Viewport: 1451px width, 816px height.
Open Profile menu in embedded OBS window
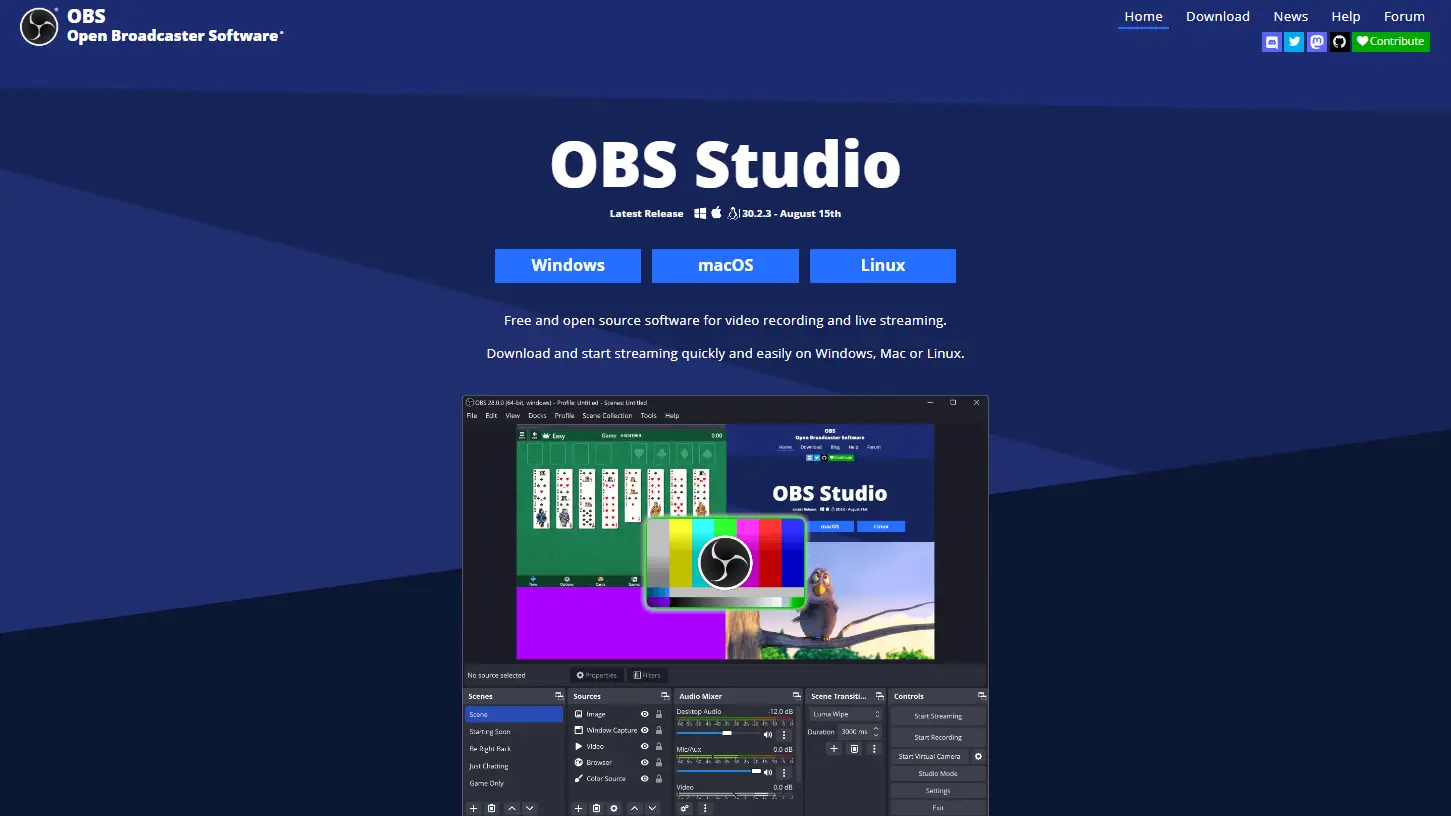click(x=565, y=416)
